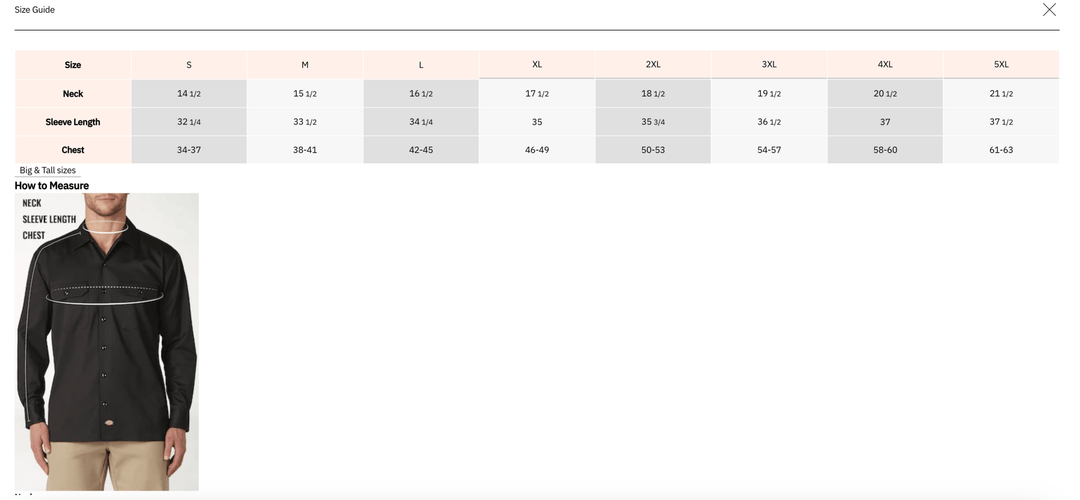Select the 3XL size column header
The image size is (1080, 500).
(x=769, y=65)
